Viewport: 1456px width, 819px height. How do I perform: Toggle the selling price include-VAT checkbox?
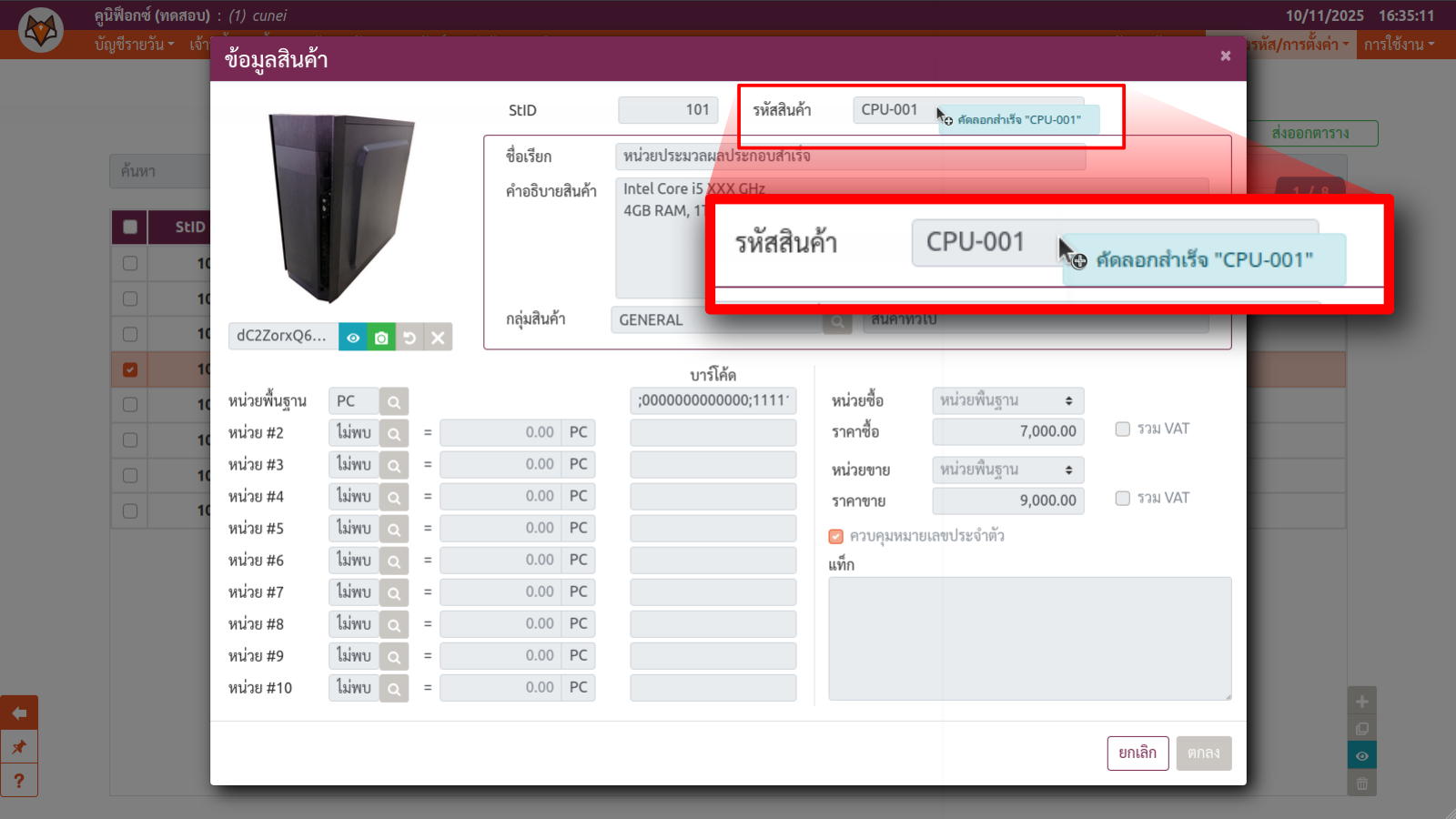[x=1122, y=499]
